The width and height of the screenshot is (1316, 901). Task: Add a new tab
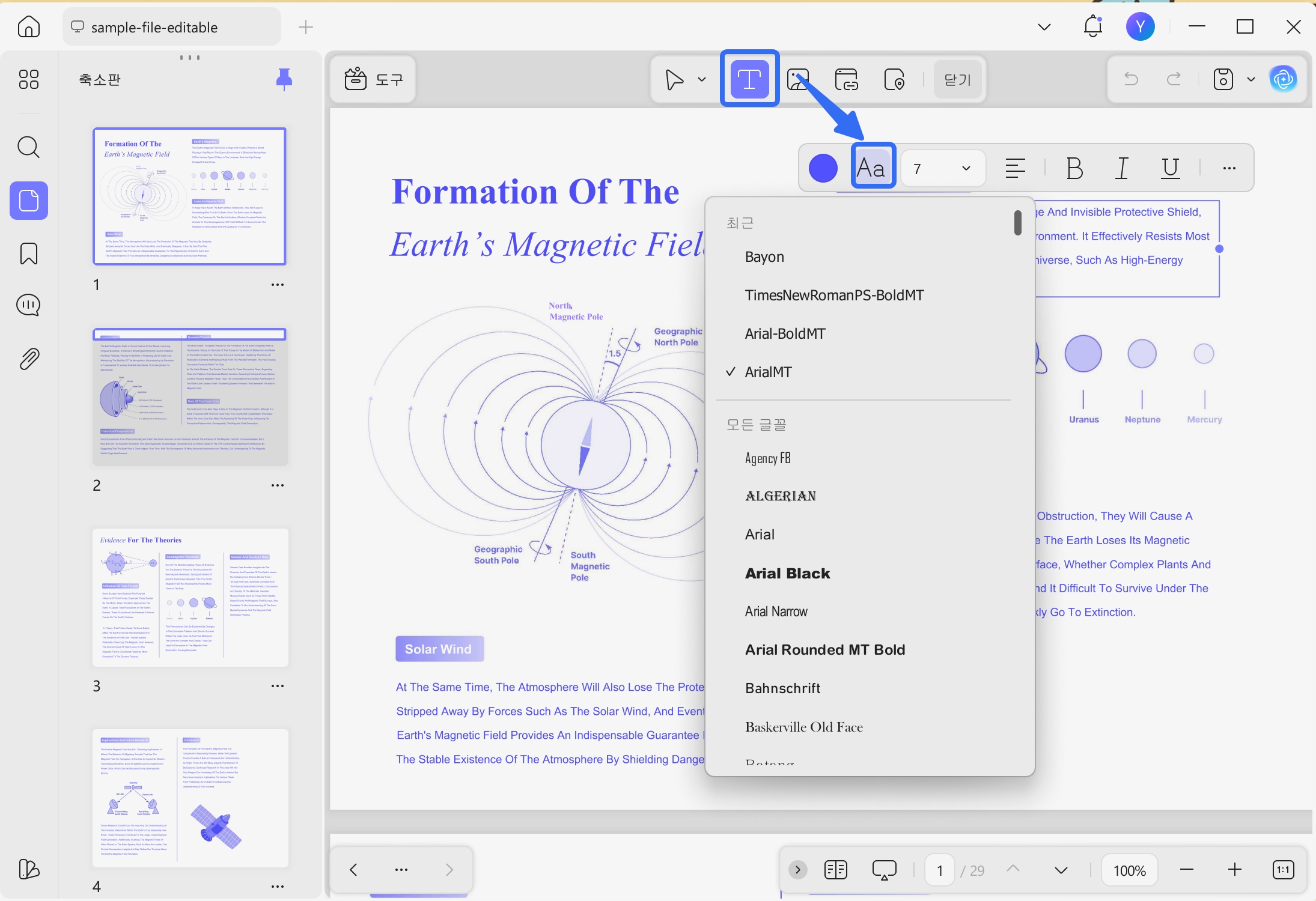point(306,27)
